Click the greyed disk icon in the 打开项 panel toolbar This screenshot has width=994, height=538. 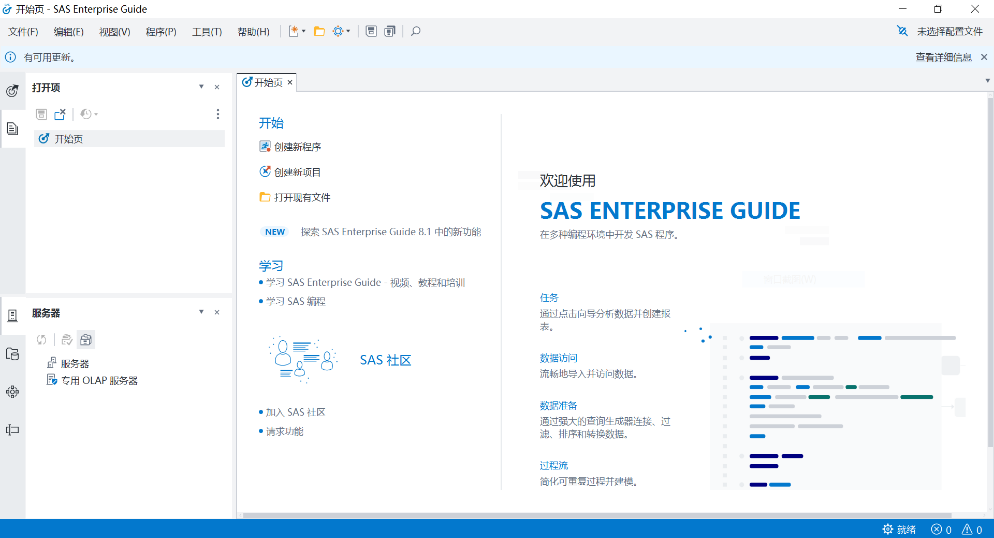point(41,114)
